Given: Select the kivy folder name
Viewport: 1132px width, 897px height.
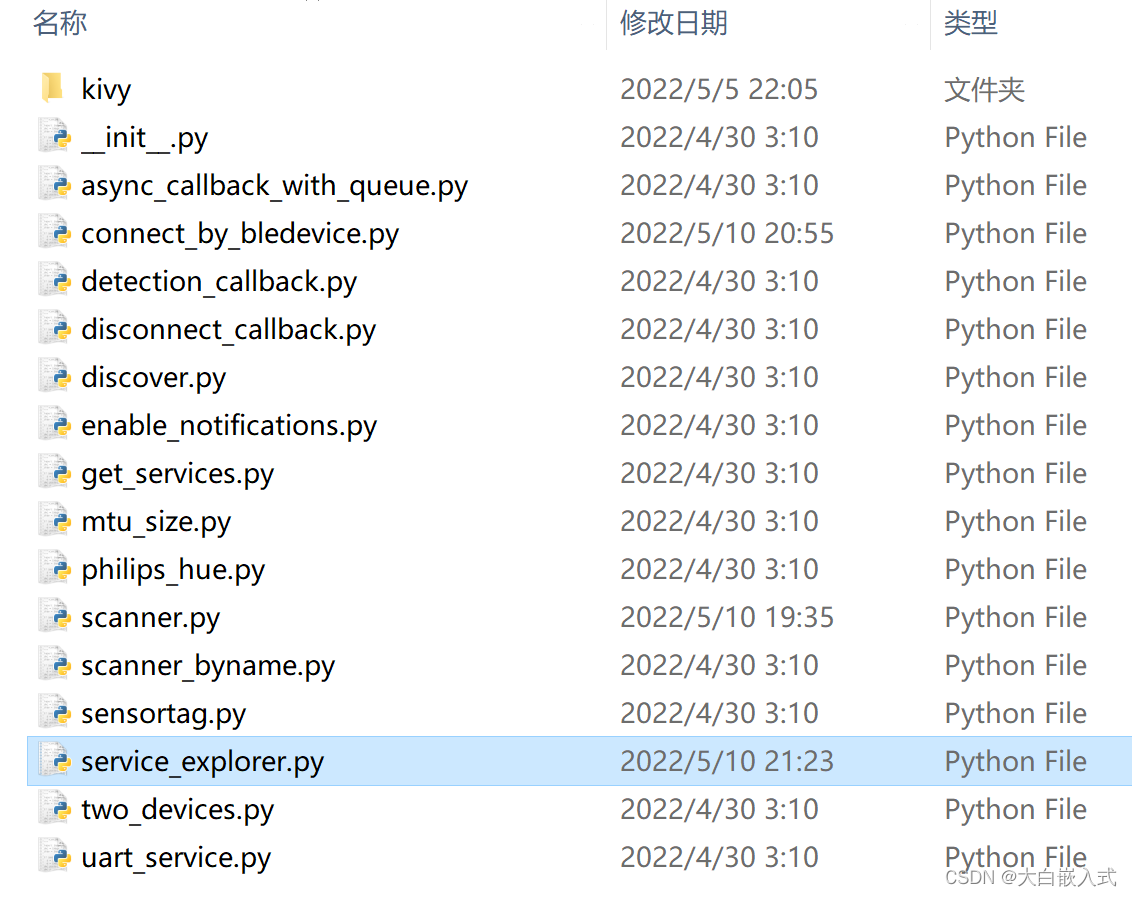Looking at the screenshot, I should [x=106, y=90].
